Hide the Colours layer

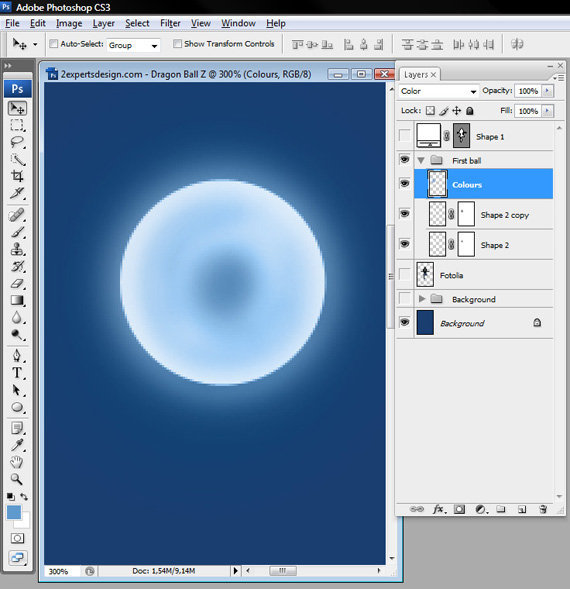pyautogui.click(x=404, y=183)
